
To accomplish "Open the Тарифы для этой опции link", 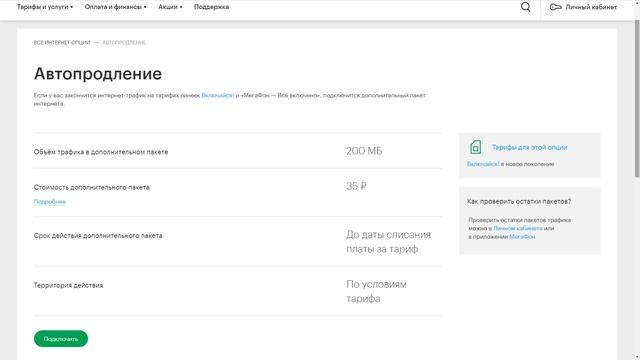I will (529, 147).
